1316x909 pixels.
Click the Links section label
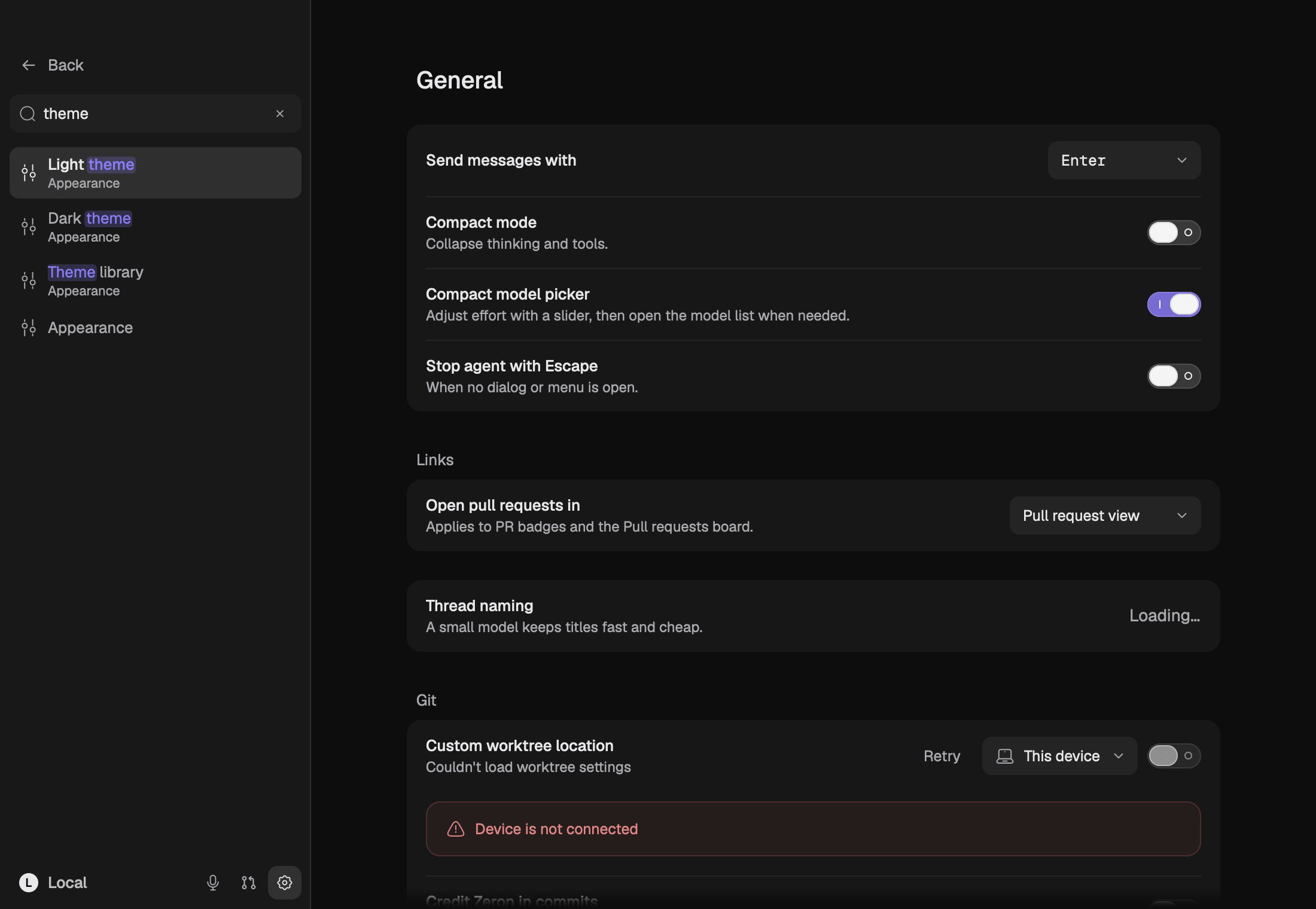(x=435, y=460)
